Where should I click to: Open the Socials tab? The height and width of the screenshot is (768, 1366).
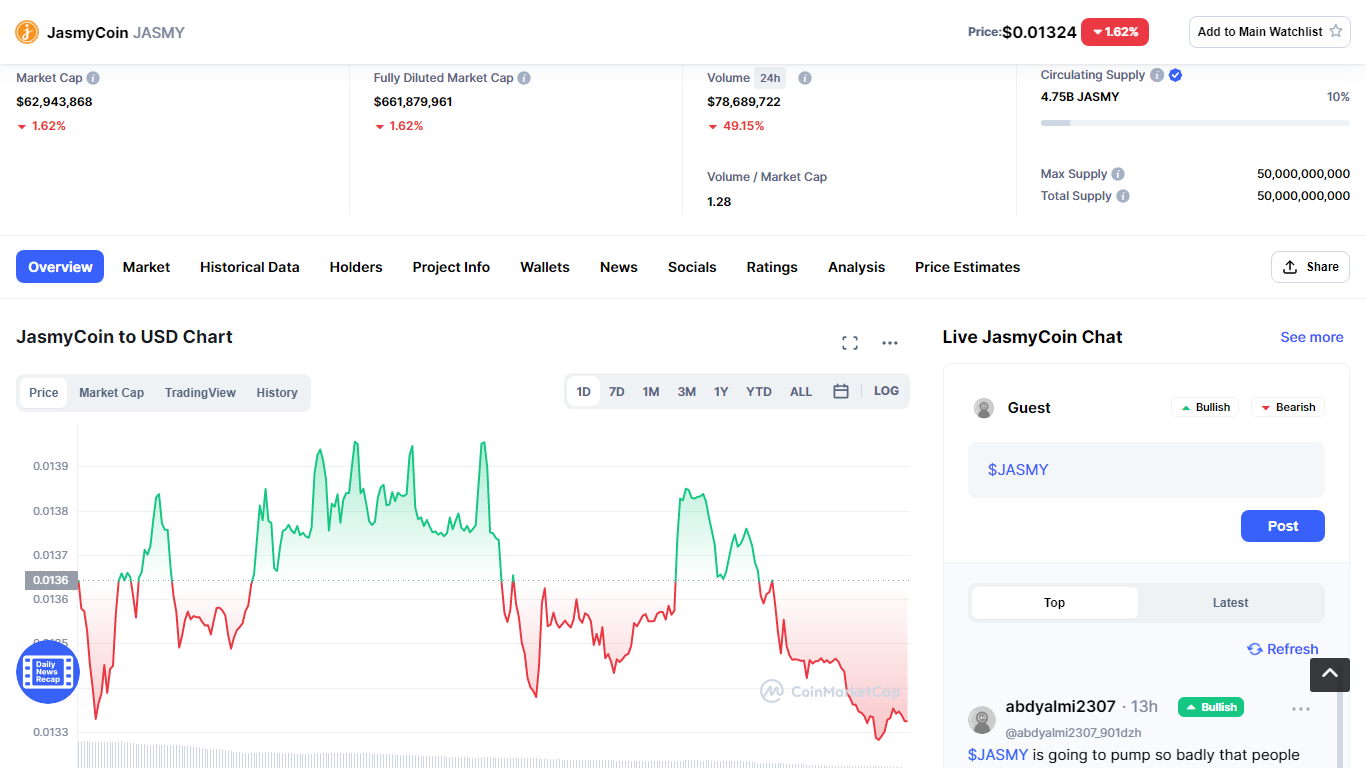pyautogui.click(x=692, y=267)
